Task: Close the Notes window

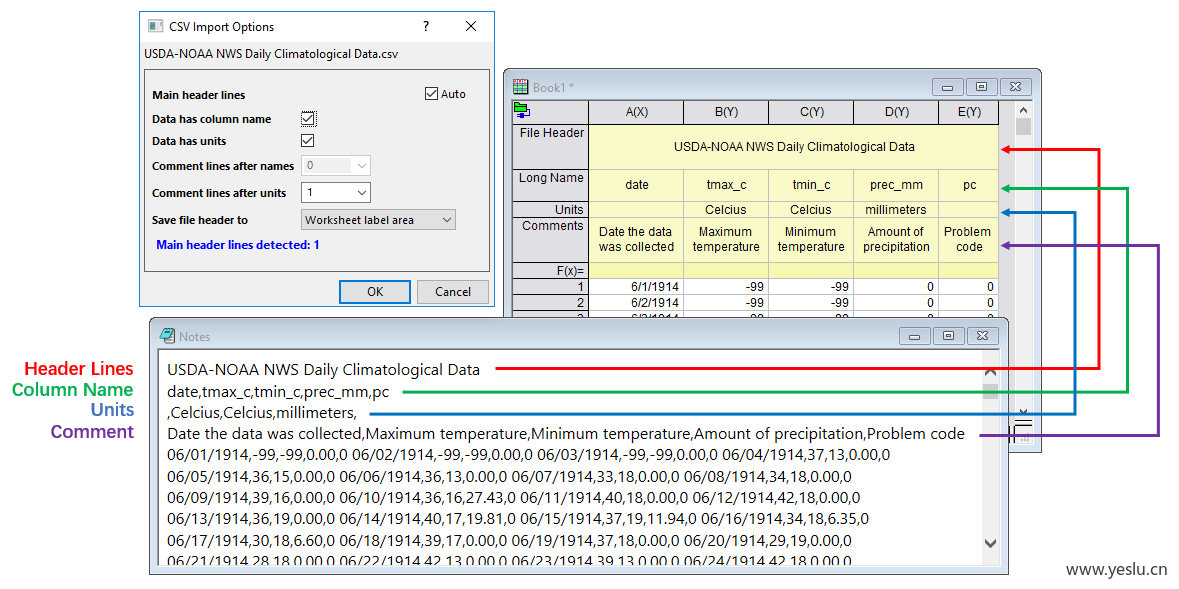Action: click(x=983, y=335)
